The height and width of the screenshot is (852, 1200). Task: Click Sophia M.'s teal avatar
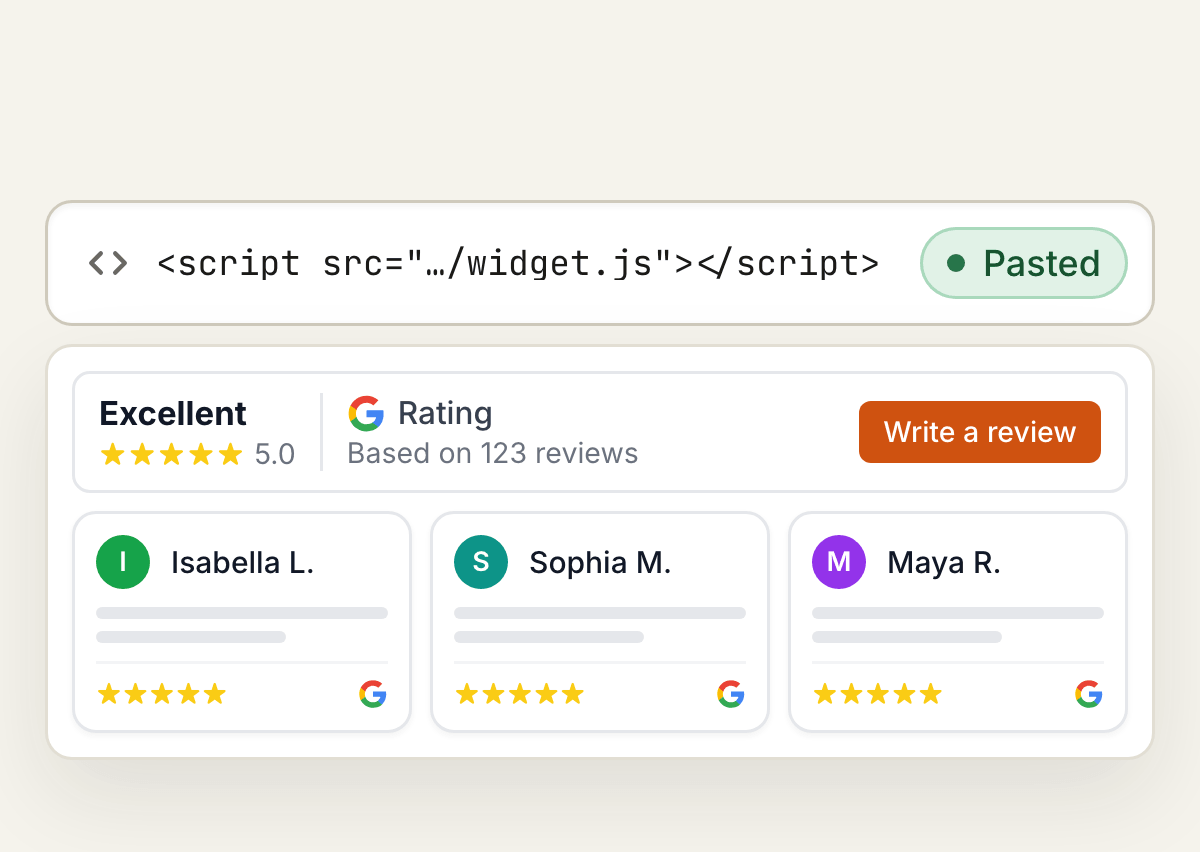tap(481, 562)
